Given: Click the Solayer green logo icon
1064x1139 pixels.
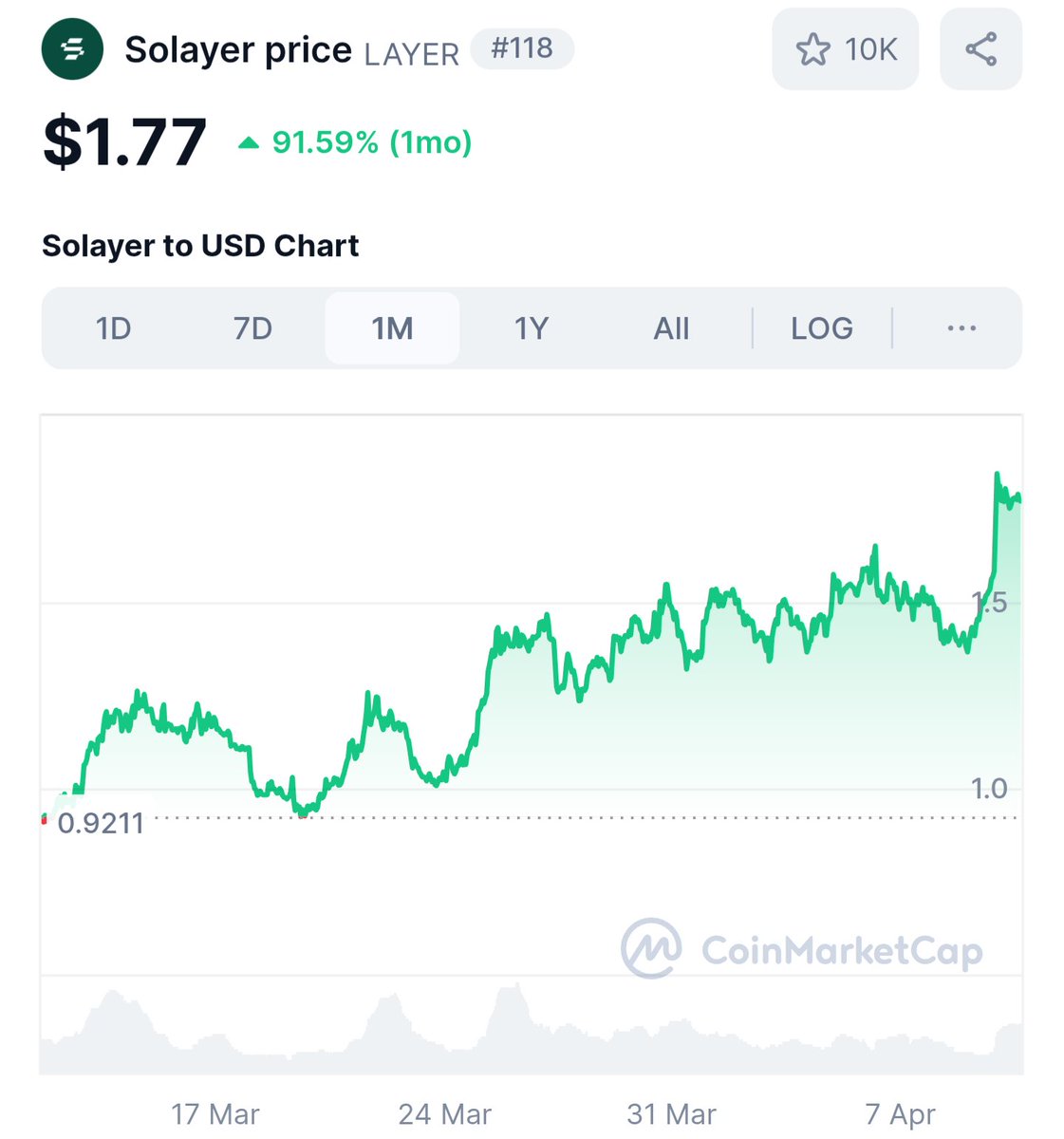Looking at the screenshot, I should [x=72, y=48].
